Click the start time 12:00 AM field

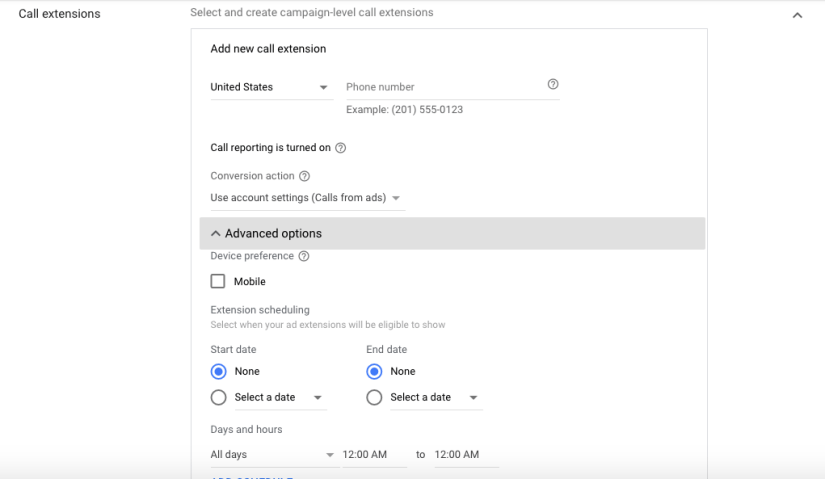pos(373,455)
